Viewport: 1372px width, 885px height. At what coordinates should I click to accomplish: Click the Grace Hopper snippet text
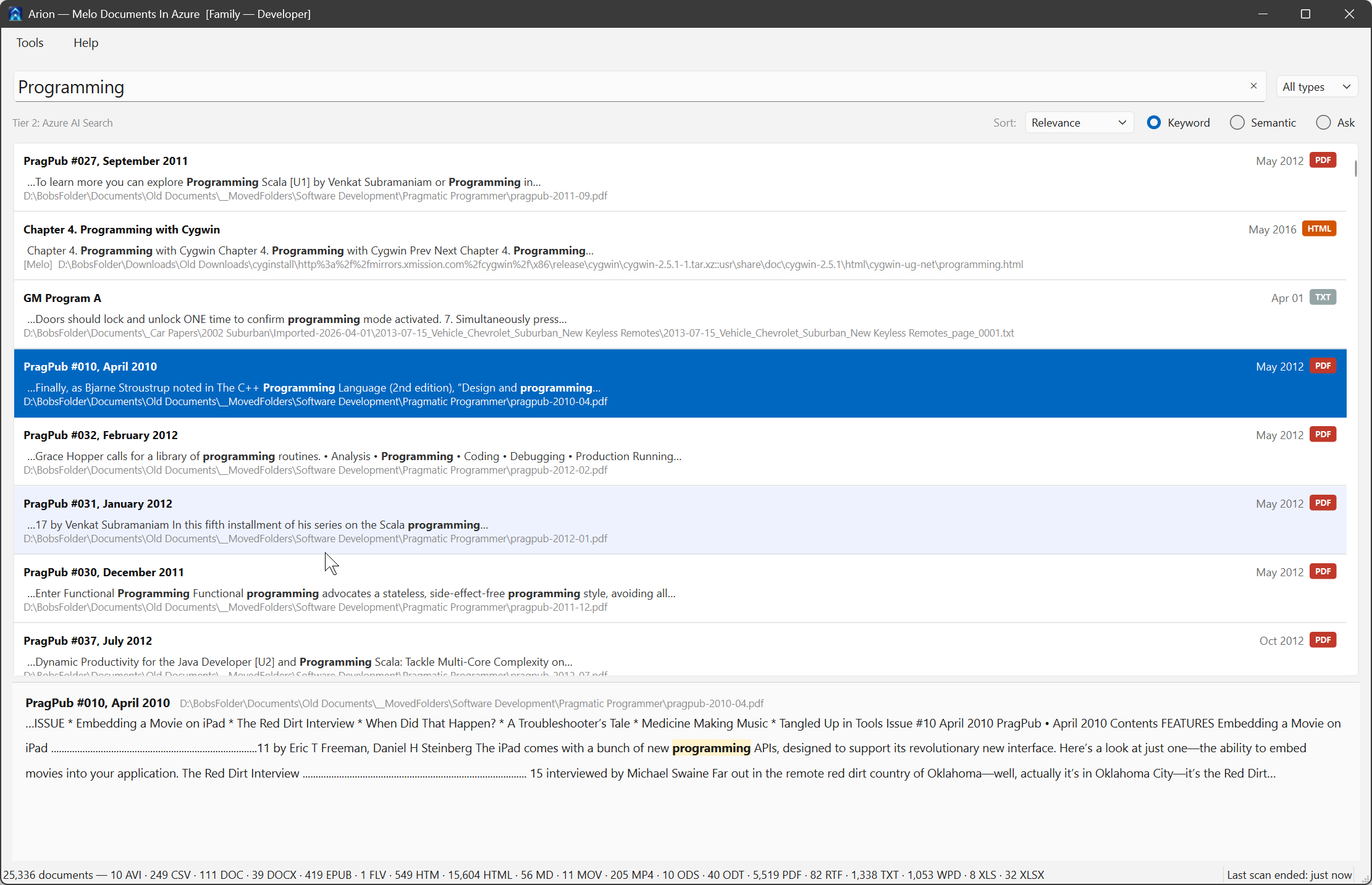coord(354,456)
